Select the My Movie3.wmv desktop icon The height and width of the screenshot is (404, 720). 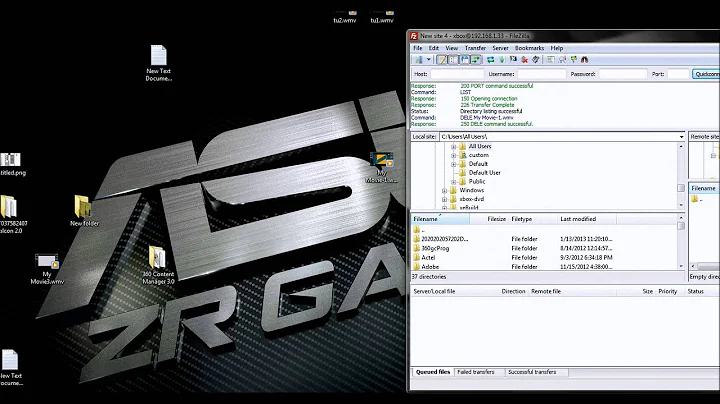tap(47, 269)
